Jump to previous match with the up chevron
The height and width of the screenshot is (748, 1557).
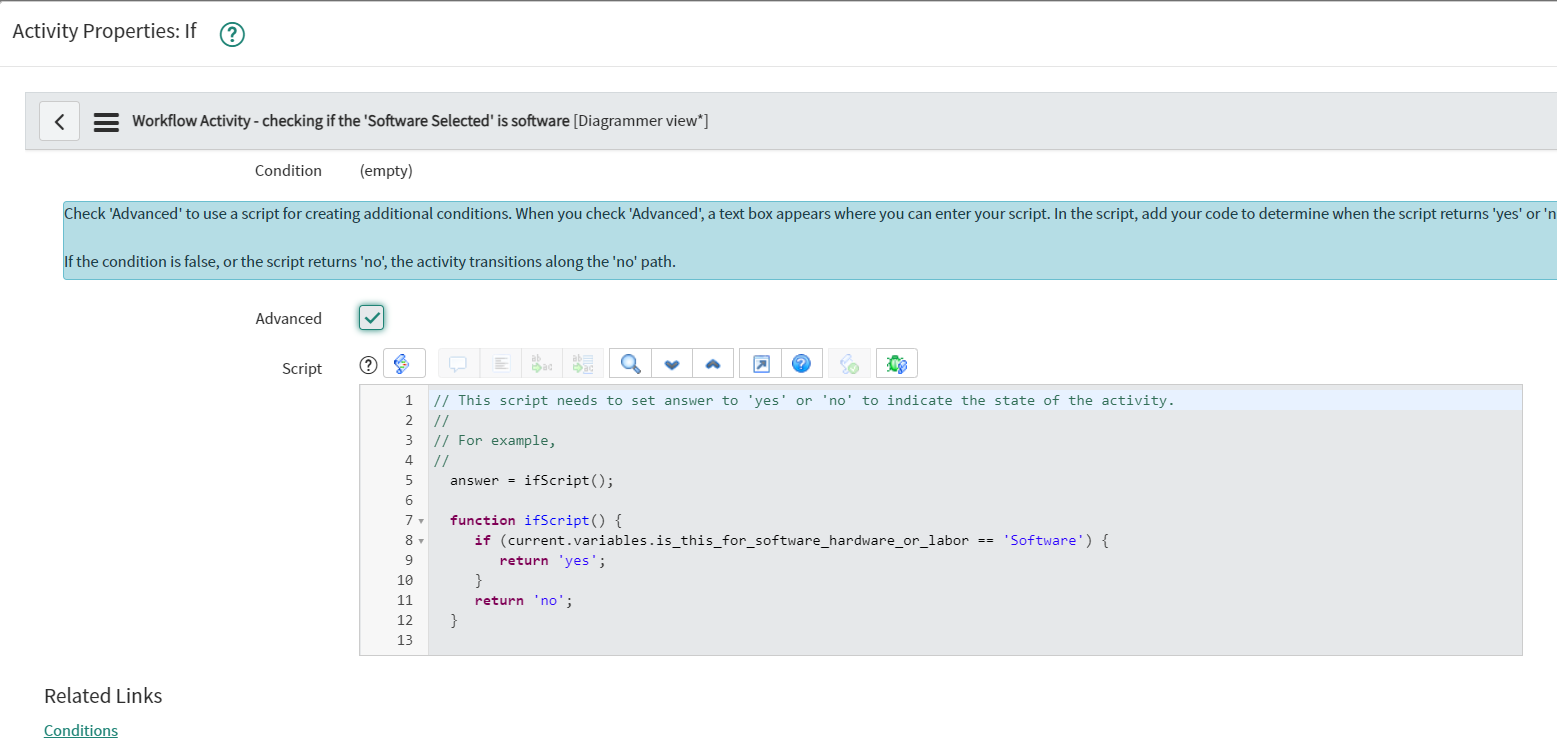coord(711,363)
